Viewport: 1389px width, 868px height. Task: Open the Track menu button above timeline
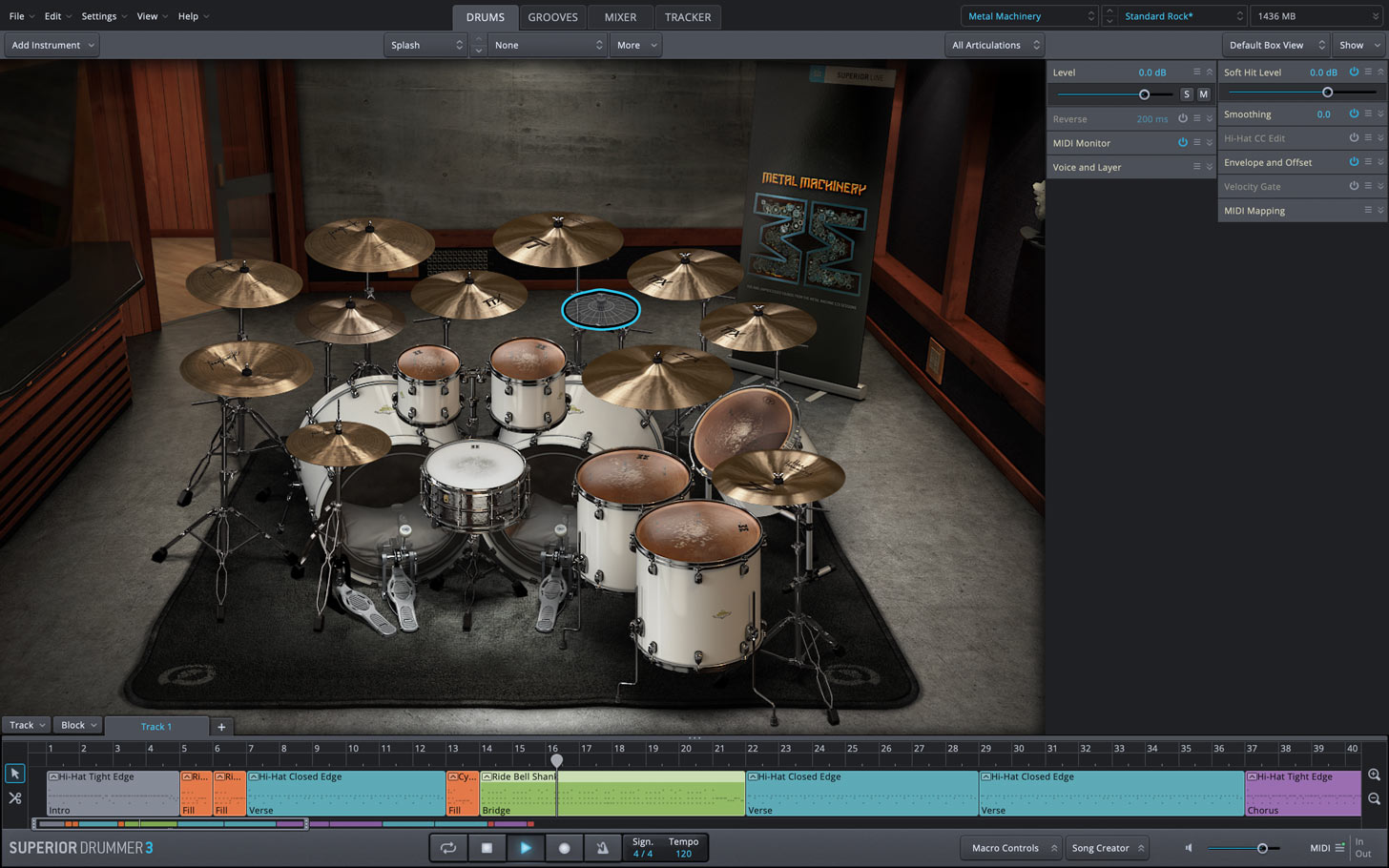click(x=26, y=725)
